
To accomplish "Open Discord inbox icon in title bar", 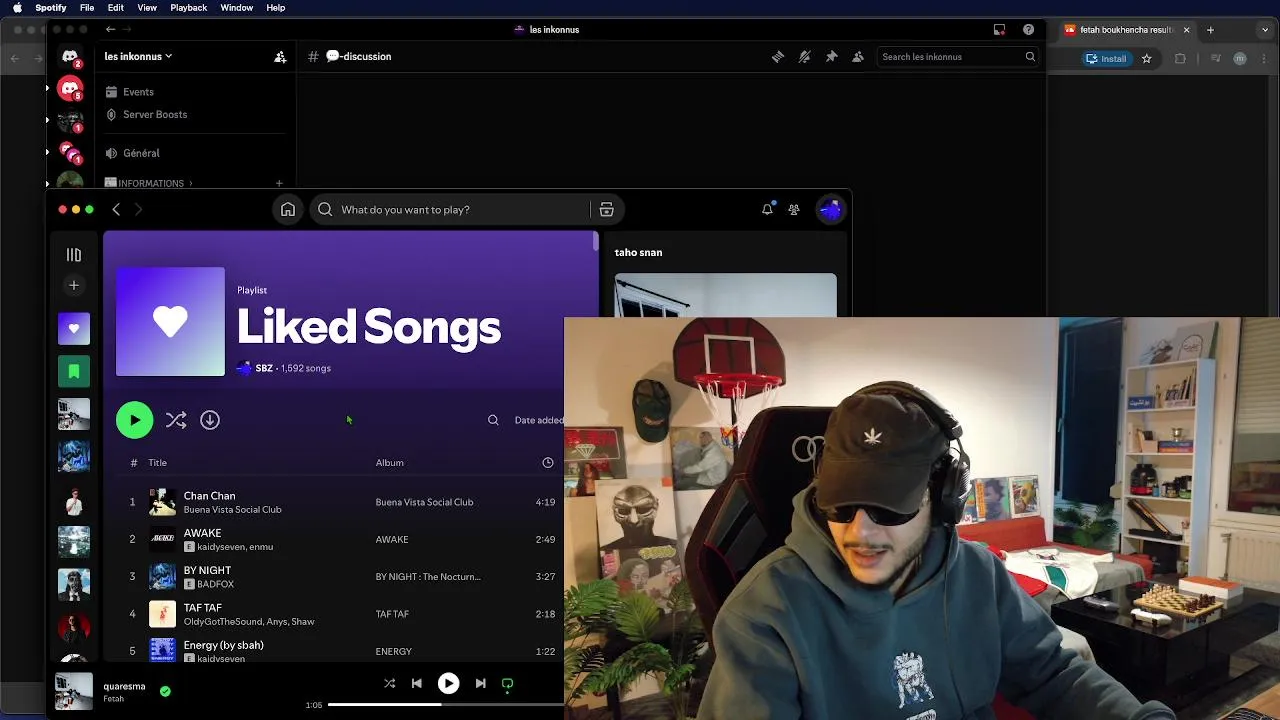I will (999, 29).
